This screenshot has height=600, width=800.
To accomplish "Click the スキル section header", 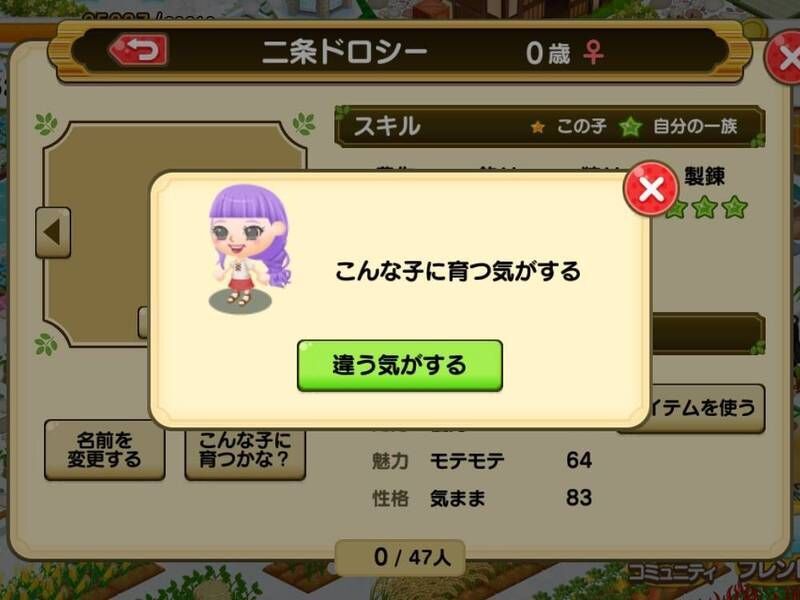I will [x=387, y=126].
